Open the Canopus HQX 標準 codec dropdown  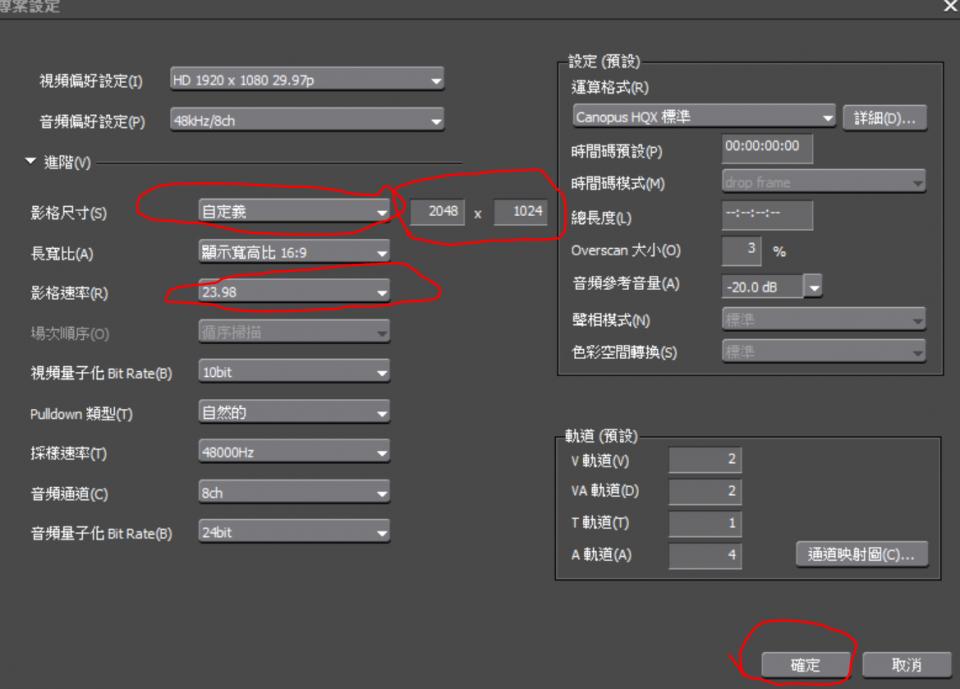coord(704,116)
